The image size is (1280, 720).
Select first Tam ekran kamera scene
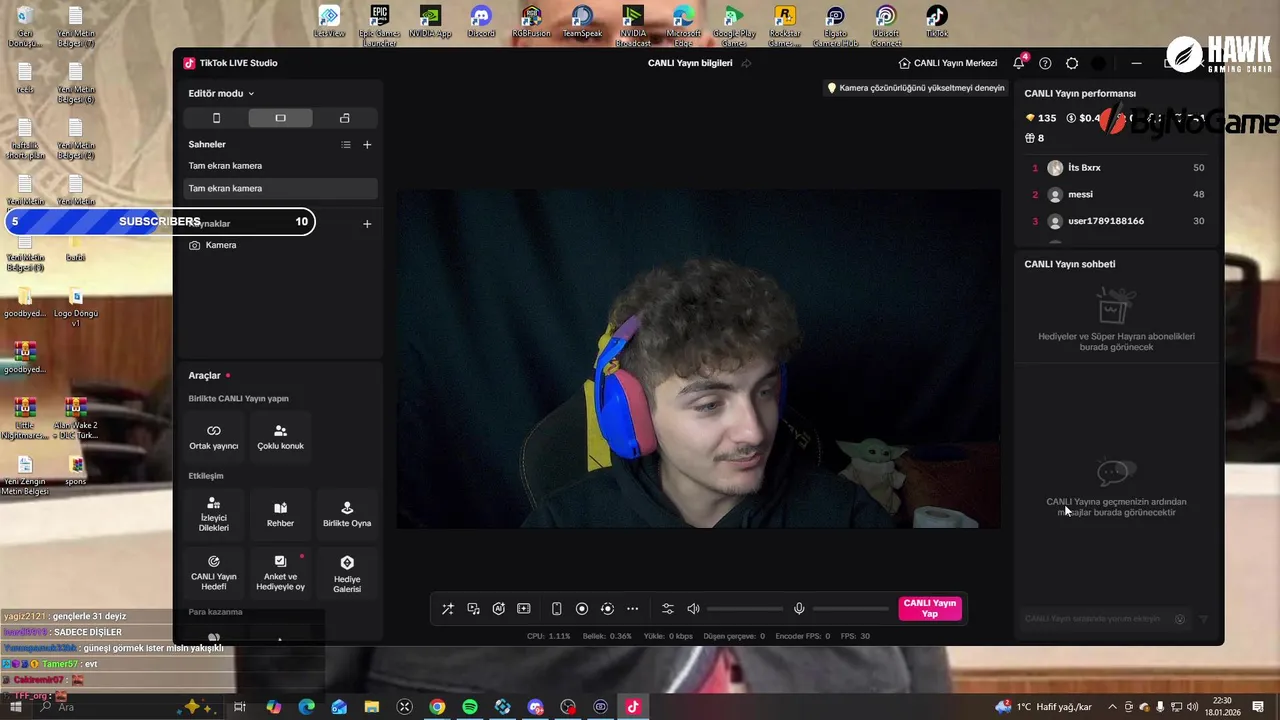tap(280, 166)
